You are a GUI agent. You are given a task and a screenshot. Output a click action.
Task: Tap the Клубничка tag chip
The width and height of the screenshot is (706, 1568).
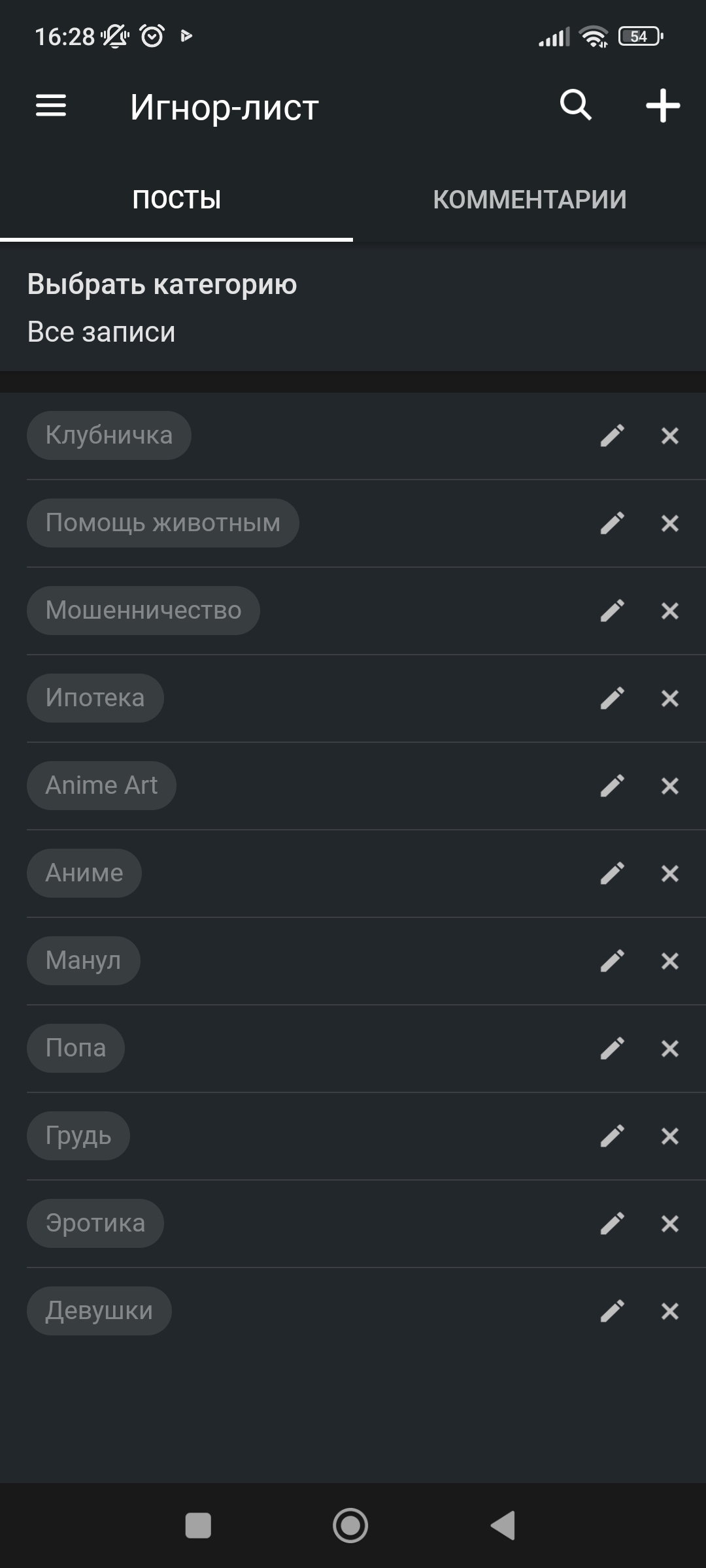[109, 436]
